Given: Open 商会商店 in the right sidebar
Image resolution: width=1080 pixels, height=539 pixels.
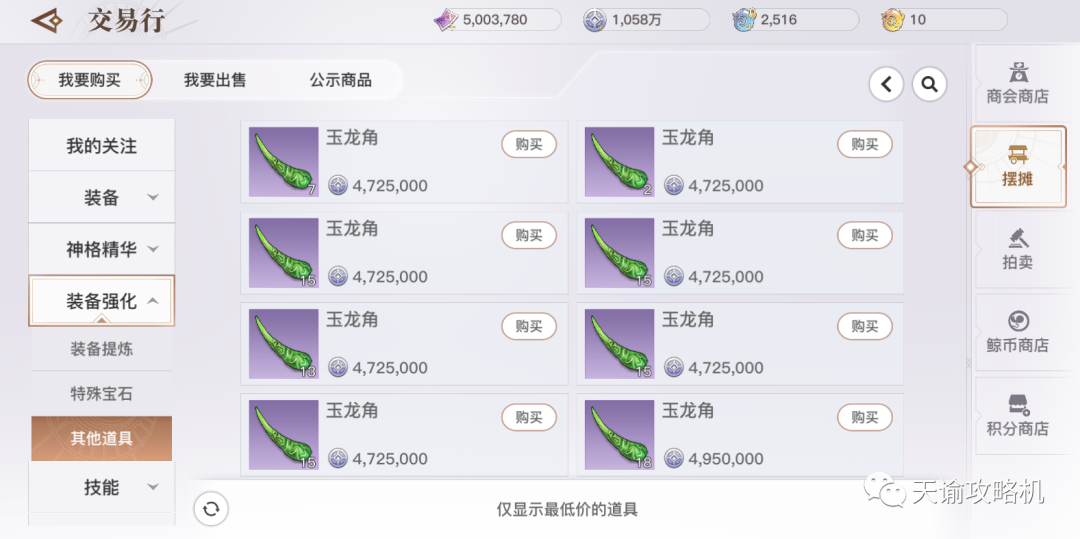Looking at the screenshot, I should (x=1017, y=83).
